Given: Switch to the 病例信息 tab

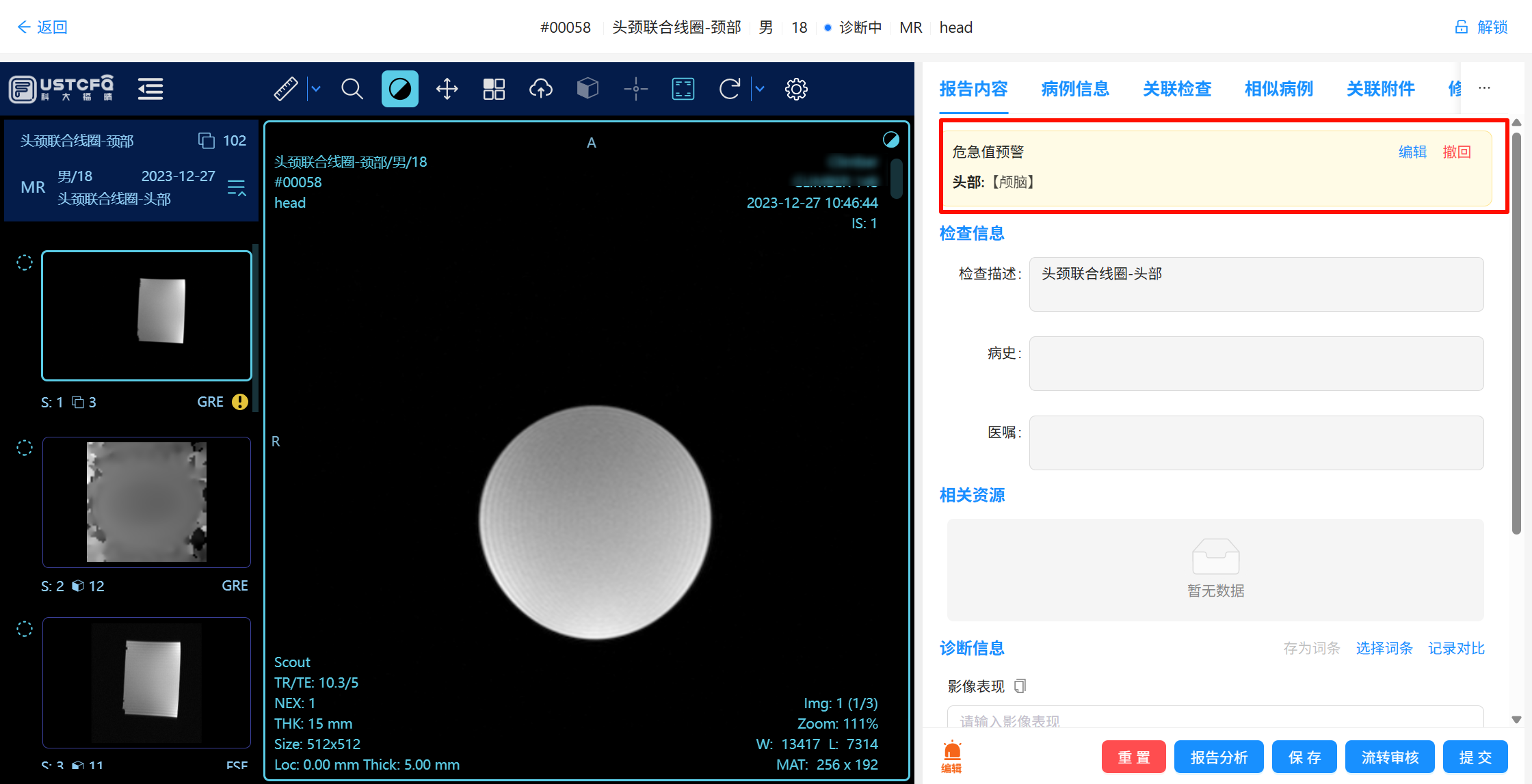Looking at the screenshot, I should [x=1074, y=89].
